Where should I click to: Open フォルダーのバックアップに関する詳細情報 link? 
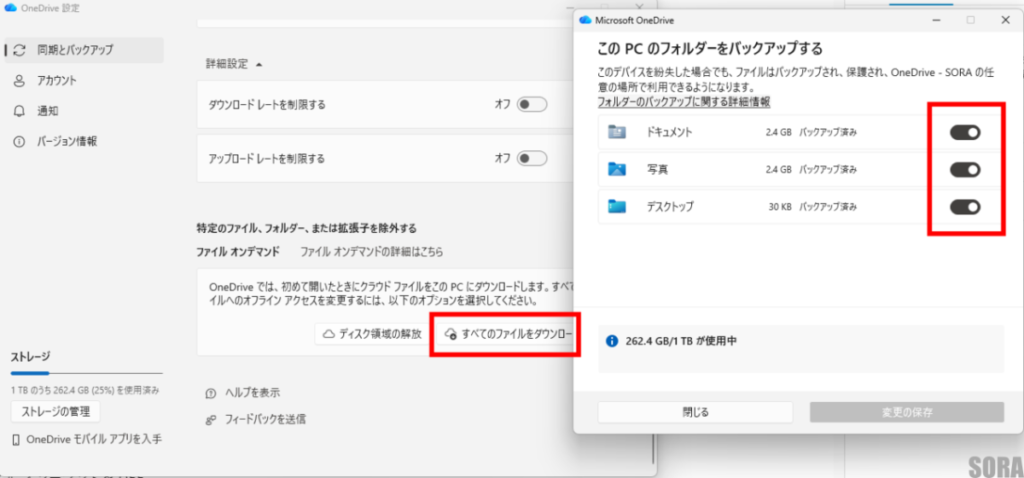684,102
